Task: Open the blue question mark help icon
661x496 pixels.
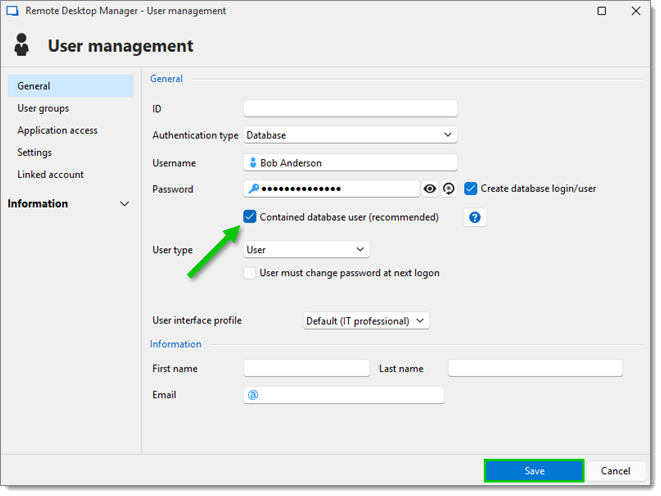Action: point(475,217)
